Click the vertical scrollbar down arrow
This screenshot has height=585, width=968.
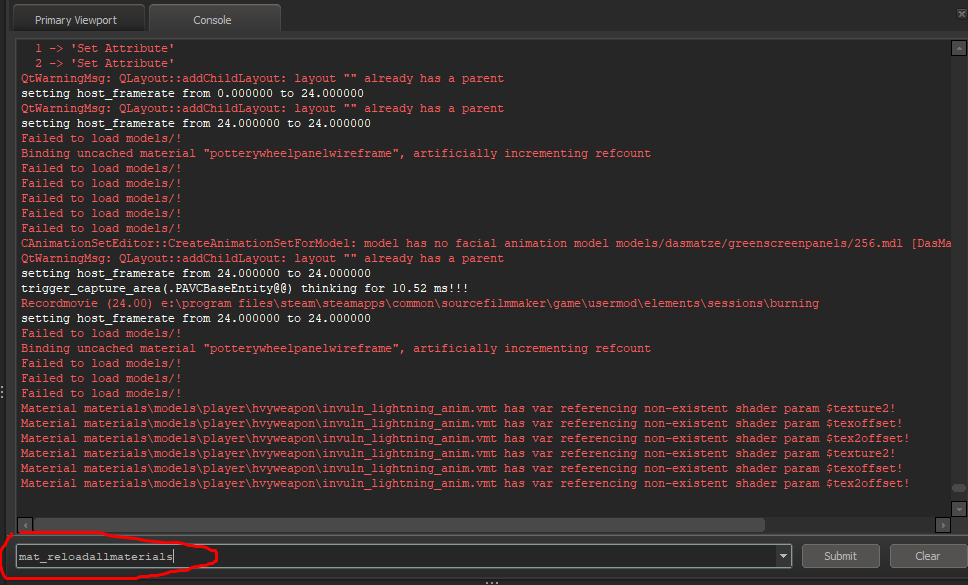[x=958, y=508]
